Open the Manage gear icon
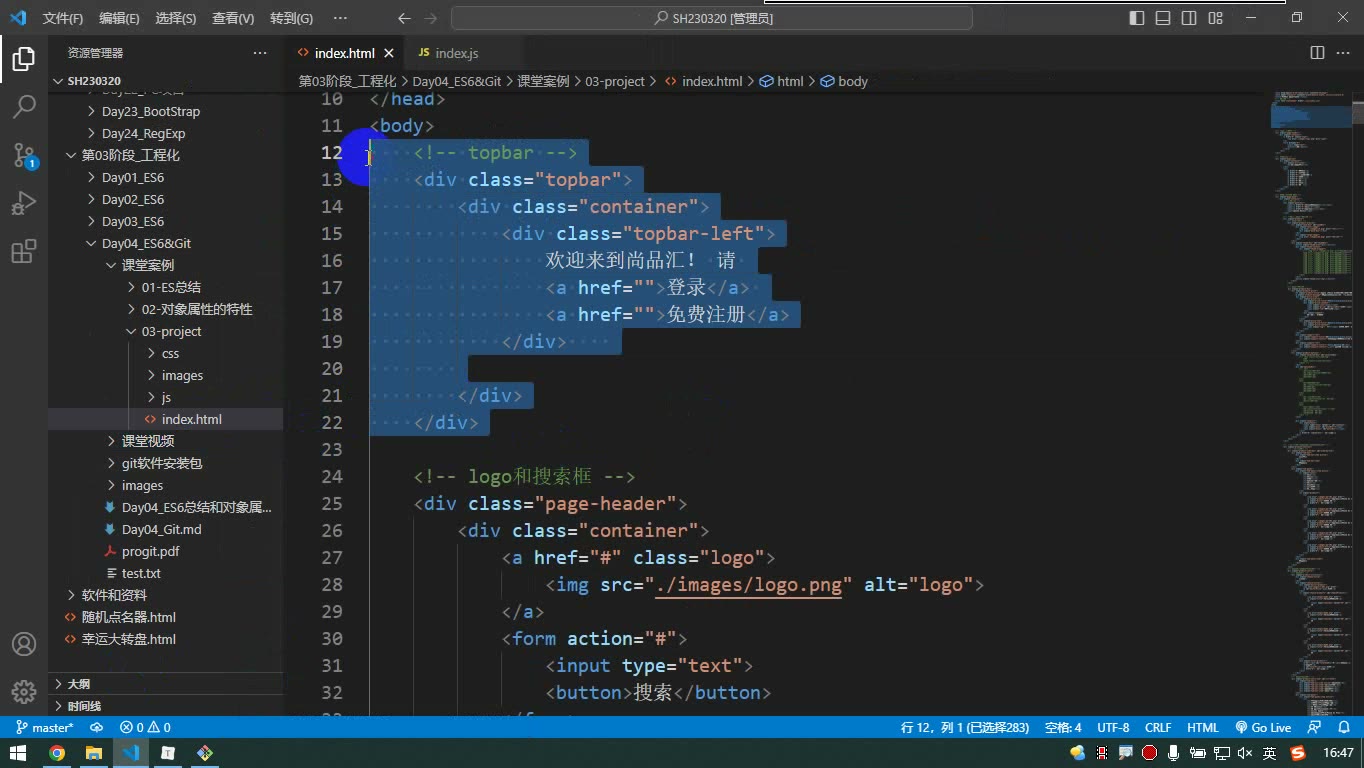This screenshot has width=1364, height=768. click(x=24, y=691)
